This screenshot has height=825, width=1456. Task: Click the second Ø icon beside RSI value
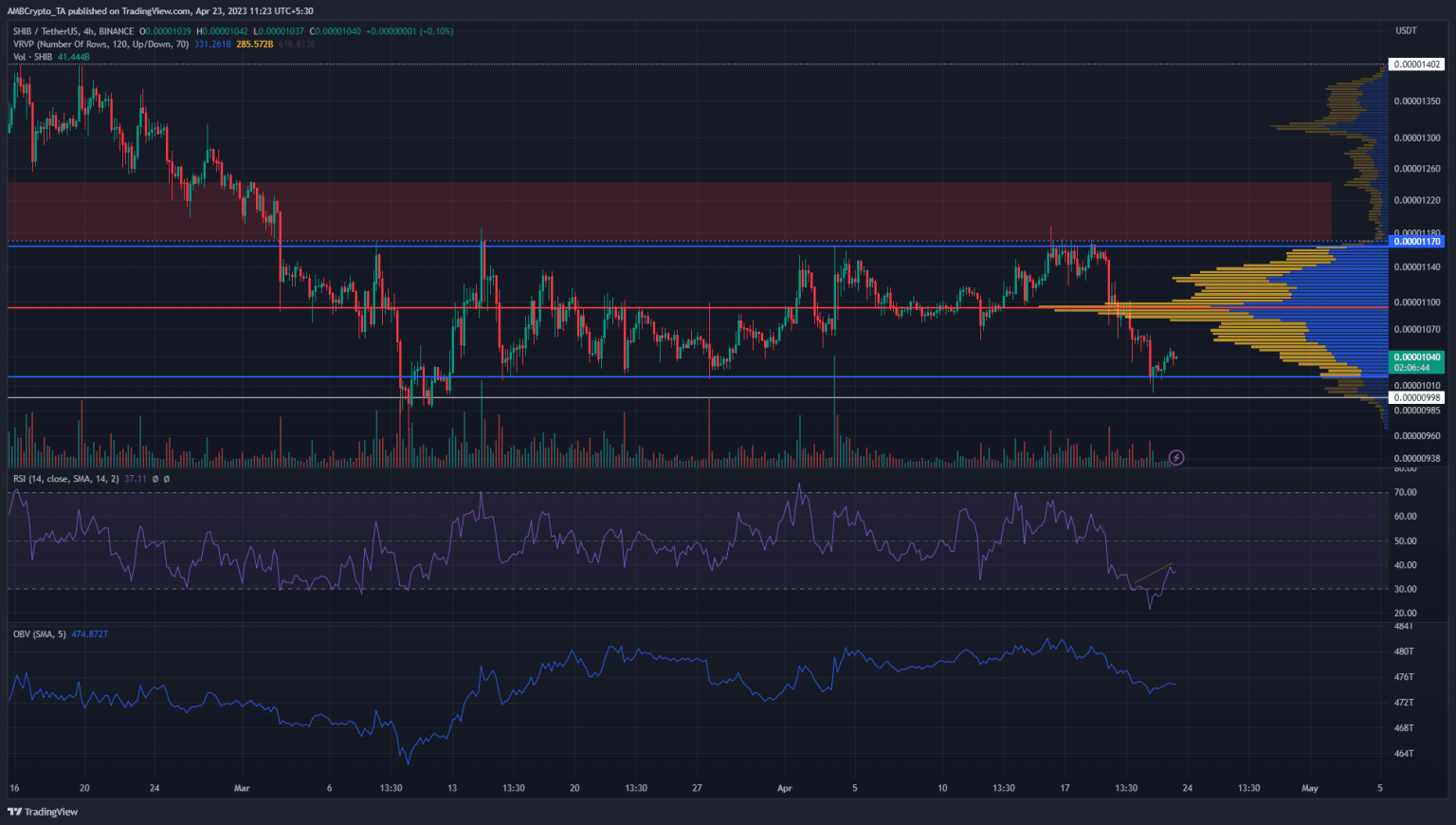point(167,480)
